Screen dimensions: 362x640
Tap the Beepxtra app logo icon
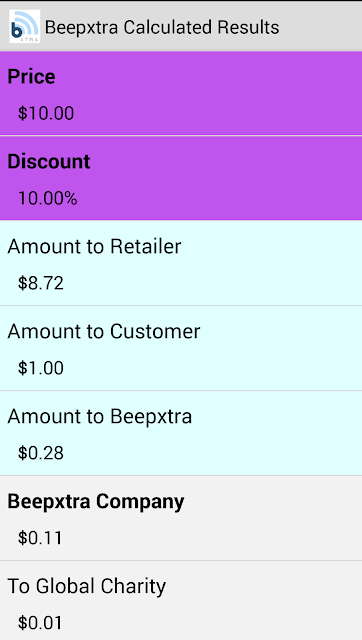pyautogui.click(x=24, y=27)
